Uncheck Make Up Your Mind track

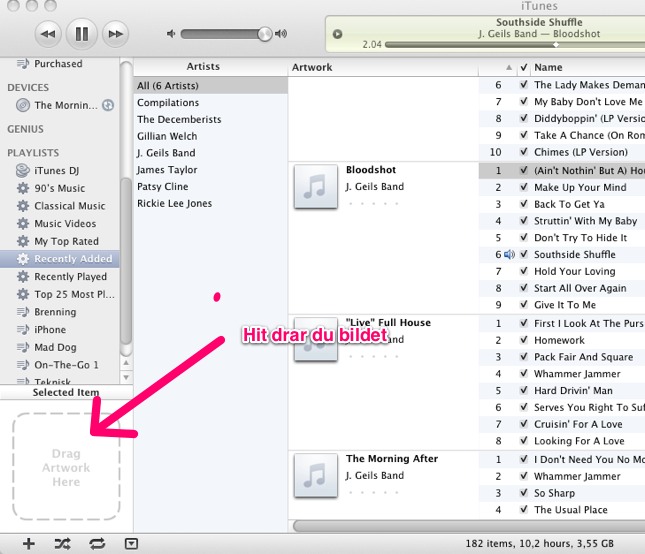click(524, 187)
